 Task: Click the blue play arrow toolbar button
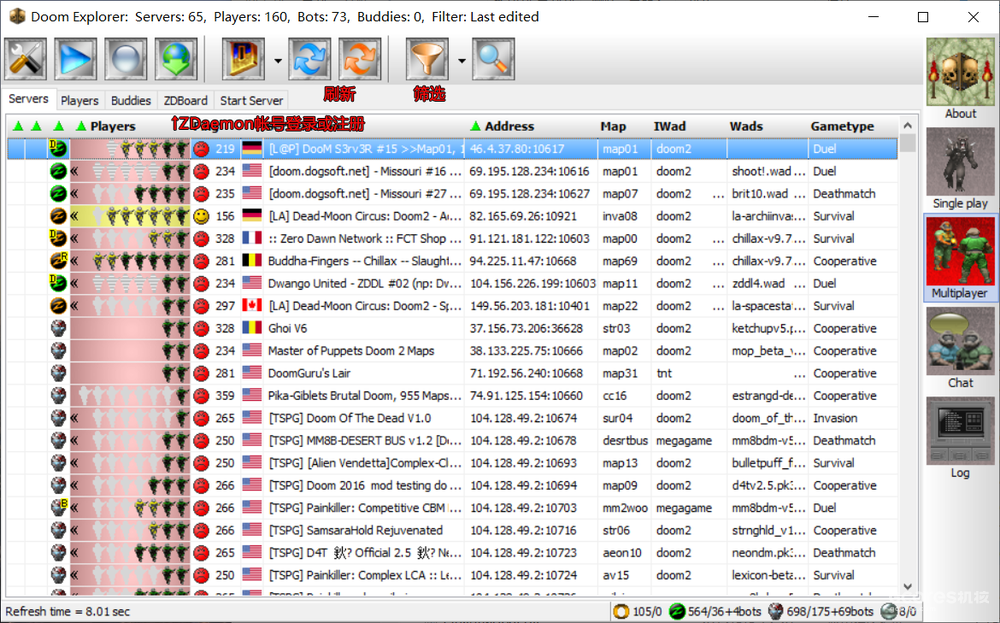point(76,59)
